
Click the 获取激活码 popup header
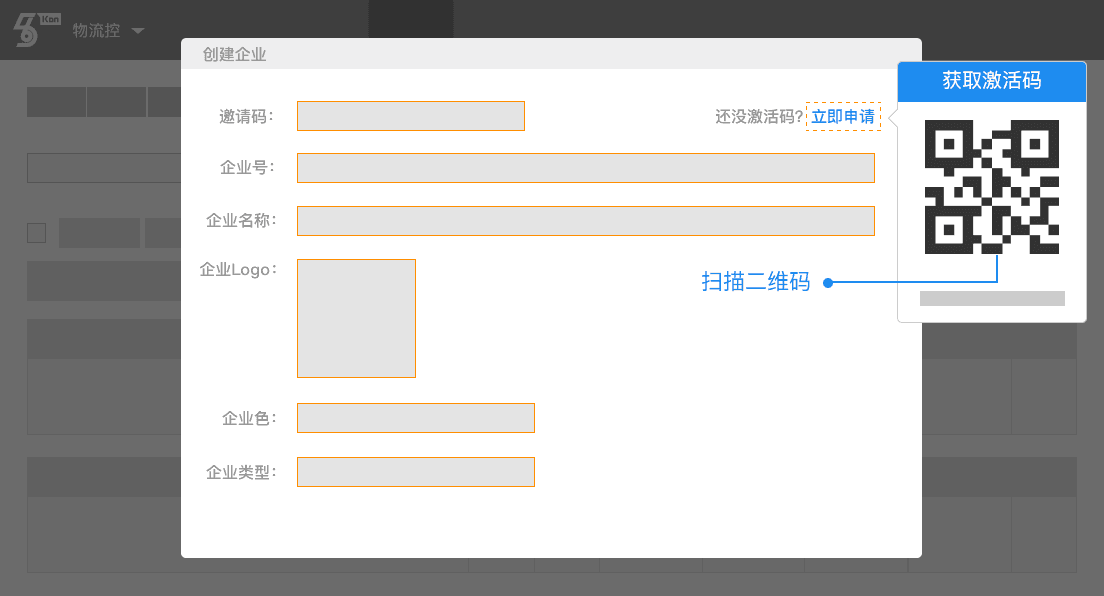[992, 81]
